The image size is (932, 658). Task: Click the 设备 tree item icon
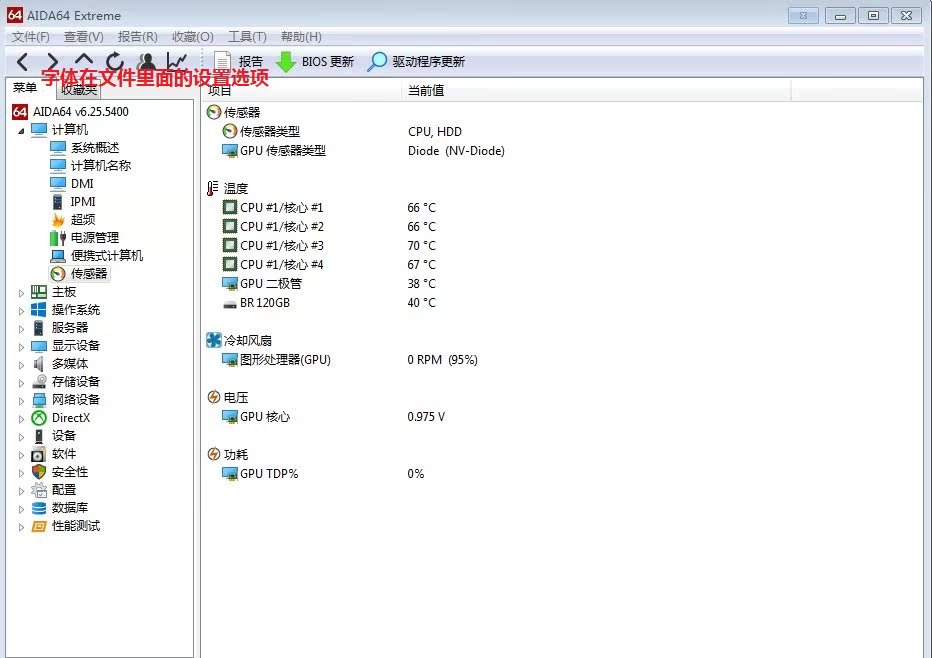tap(39, 436)
